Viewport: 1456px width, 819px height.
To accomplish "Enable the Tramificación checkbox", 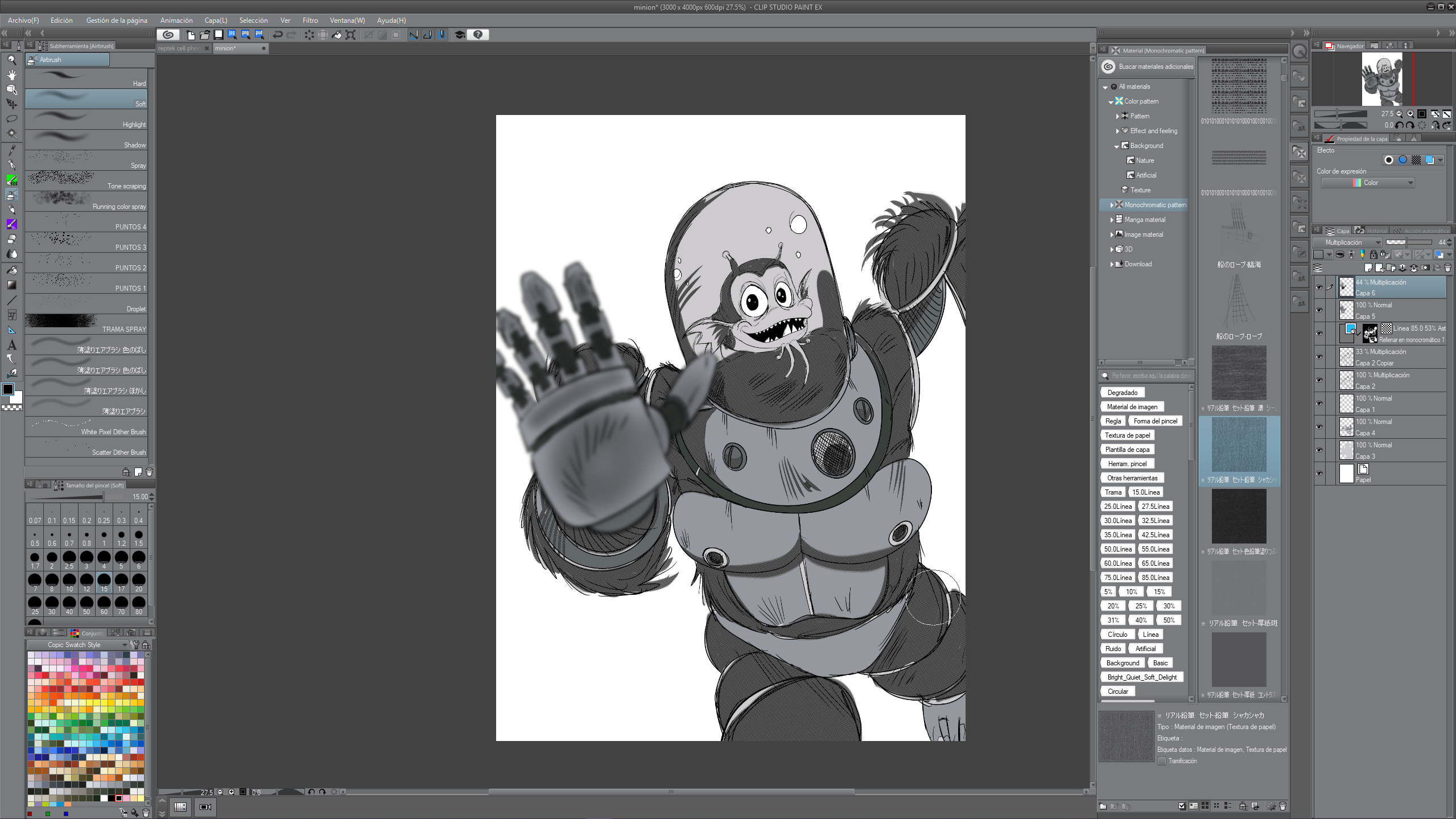I will pos(1162,761).
